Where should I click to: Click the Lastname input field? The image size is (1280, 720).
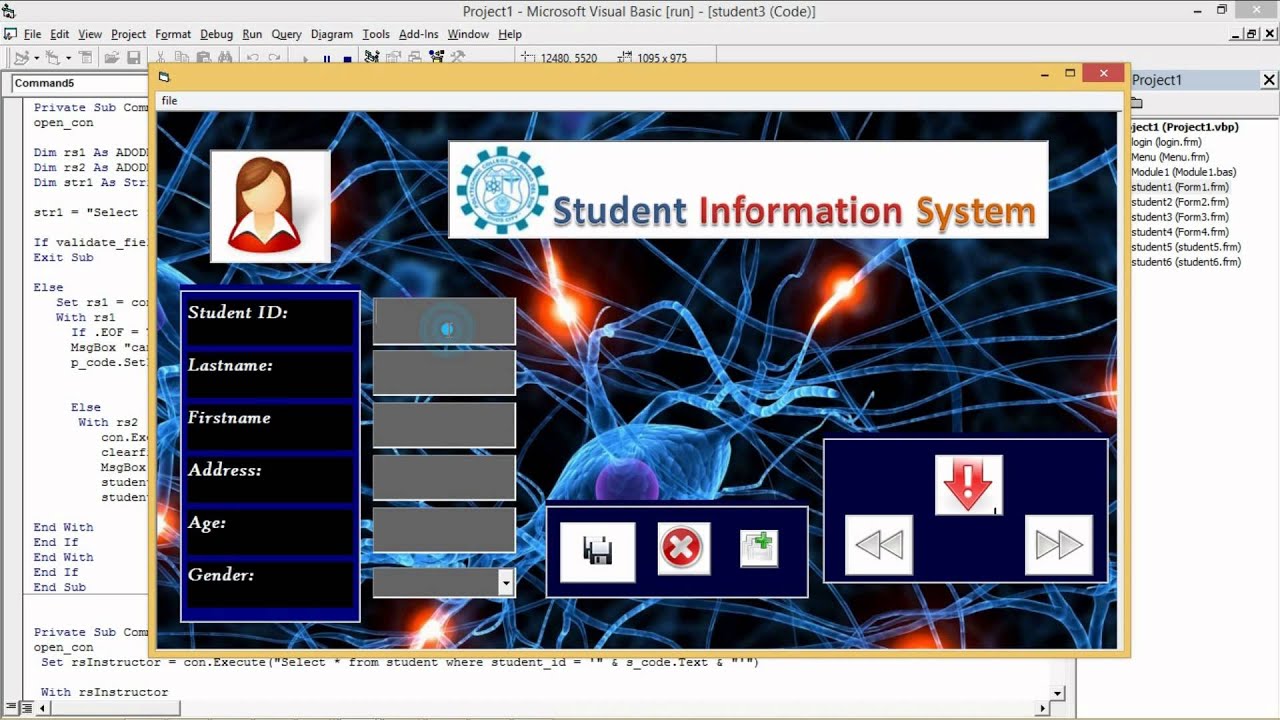tap(444, 372)
